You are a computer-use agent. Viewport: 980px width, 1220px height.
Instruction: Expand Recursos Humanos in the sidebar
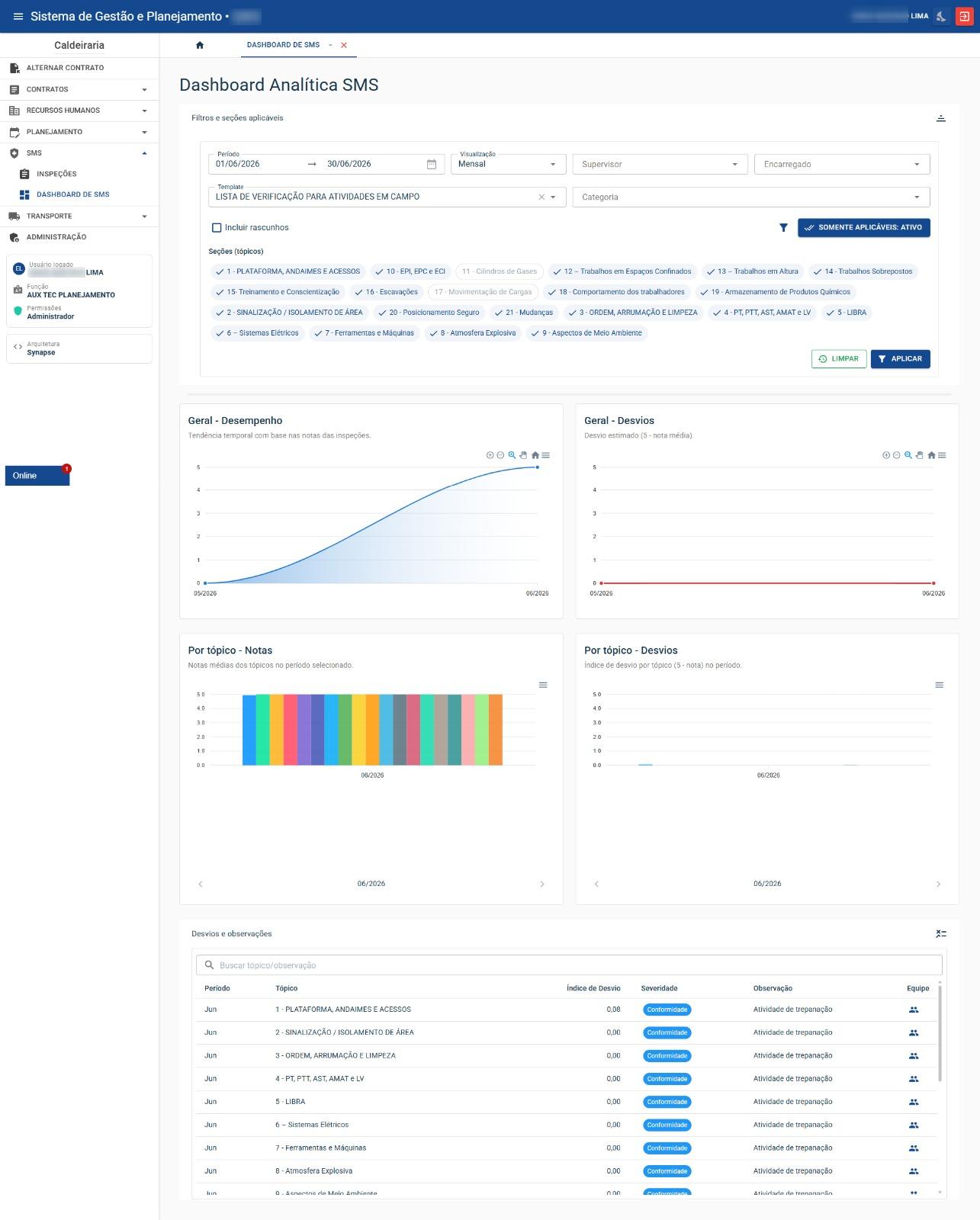pos(79,111)
